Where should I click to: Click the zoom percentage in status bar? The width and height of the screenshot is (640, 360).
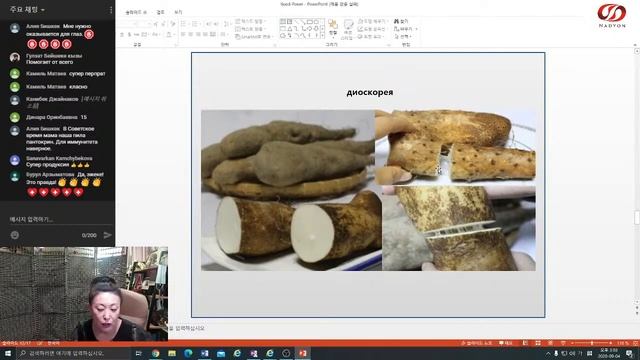coord(623,343)
